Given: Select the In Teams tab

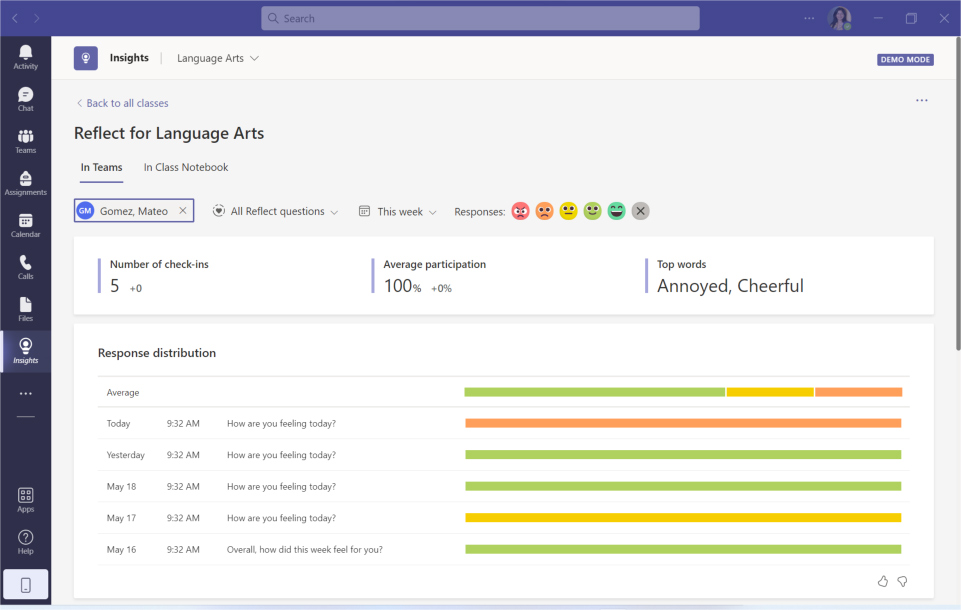Looking at the screenshot, I should click(x=101, y=167).
